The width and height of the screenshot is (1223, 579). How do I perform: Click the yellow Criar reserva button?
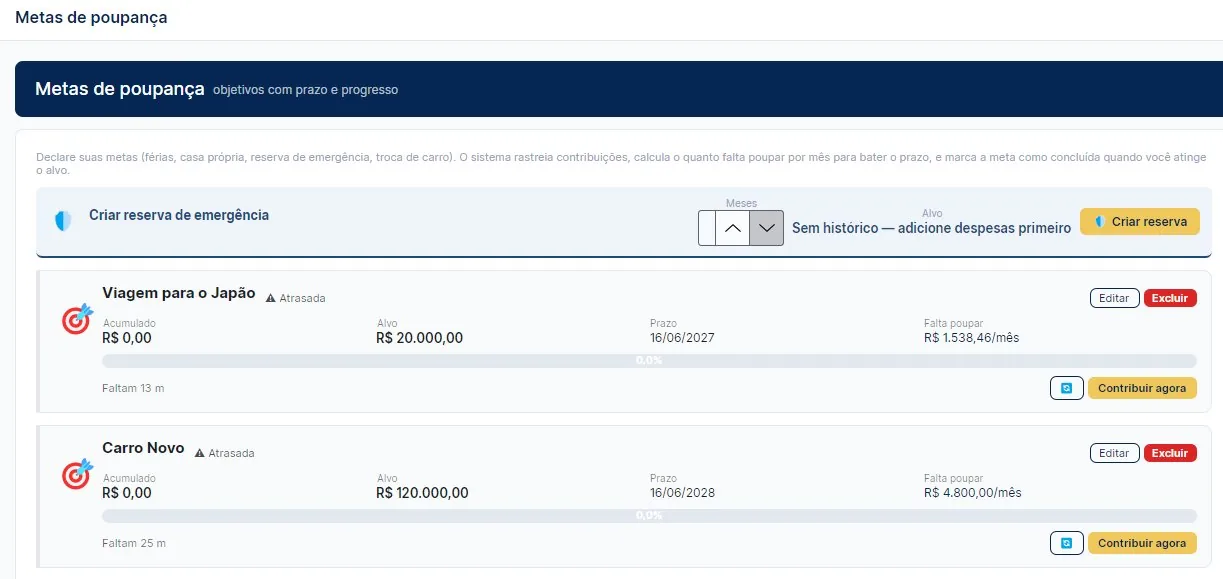(1140, 222)
